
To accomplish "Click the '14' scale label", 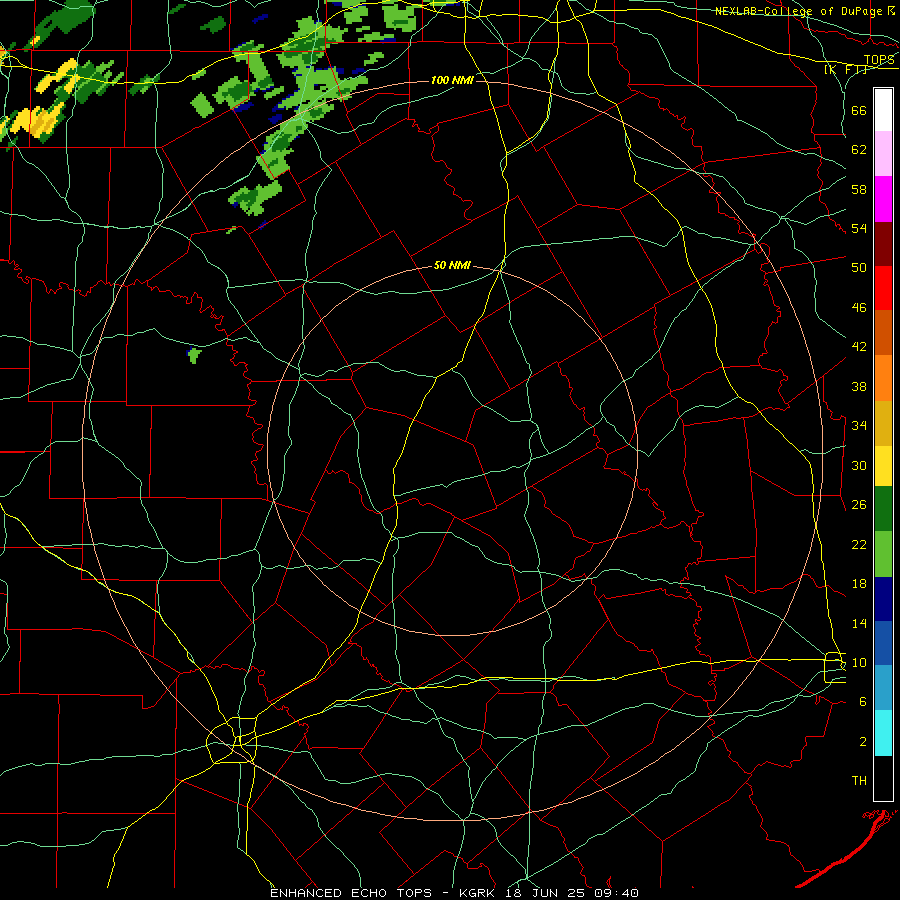I will pyautogui.click(x=859, y=623).
